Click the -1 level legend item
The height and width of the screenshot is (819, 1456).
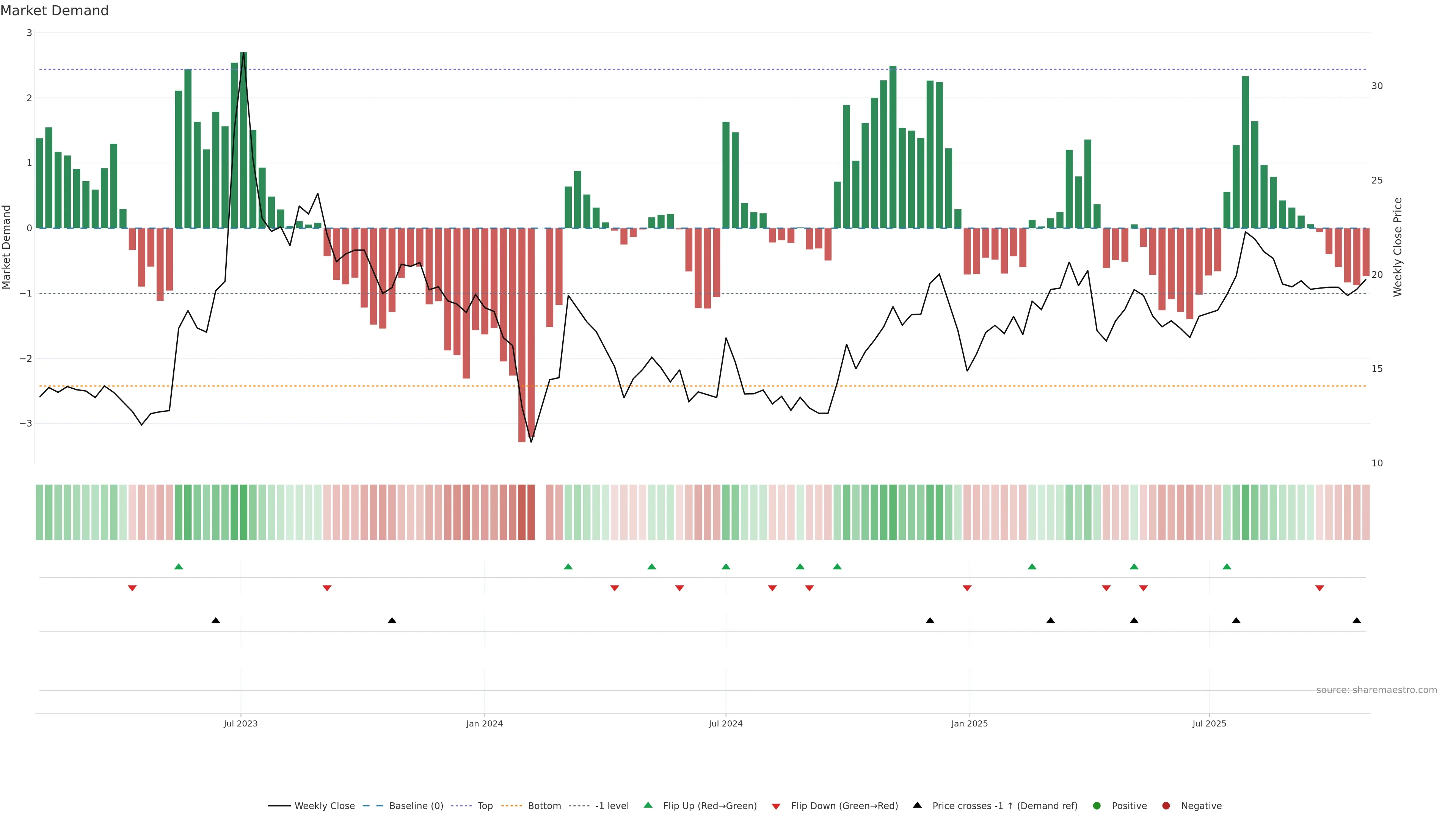coord(612,806)
